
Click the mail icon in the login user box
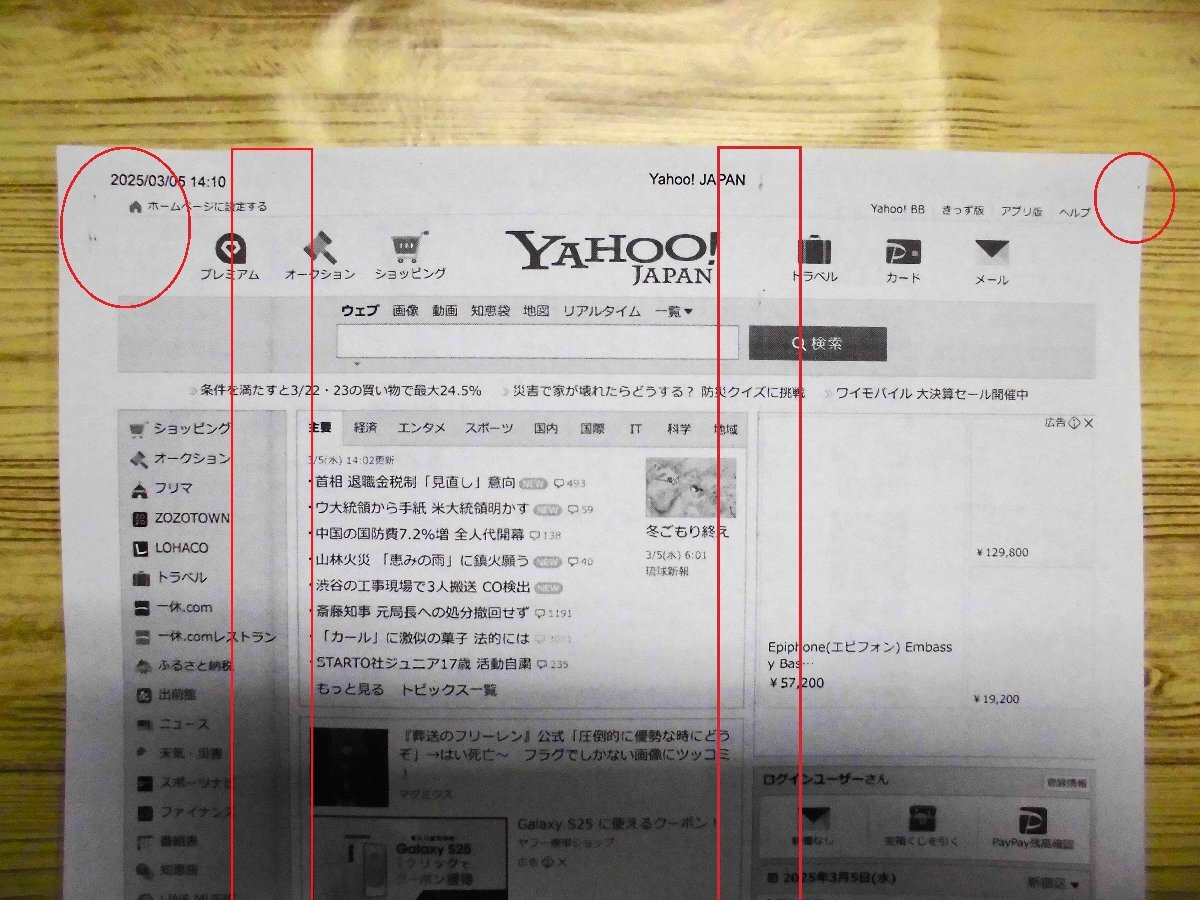(x=816, y=819)
